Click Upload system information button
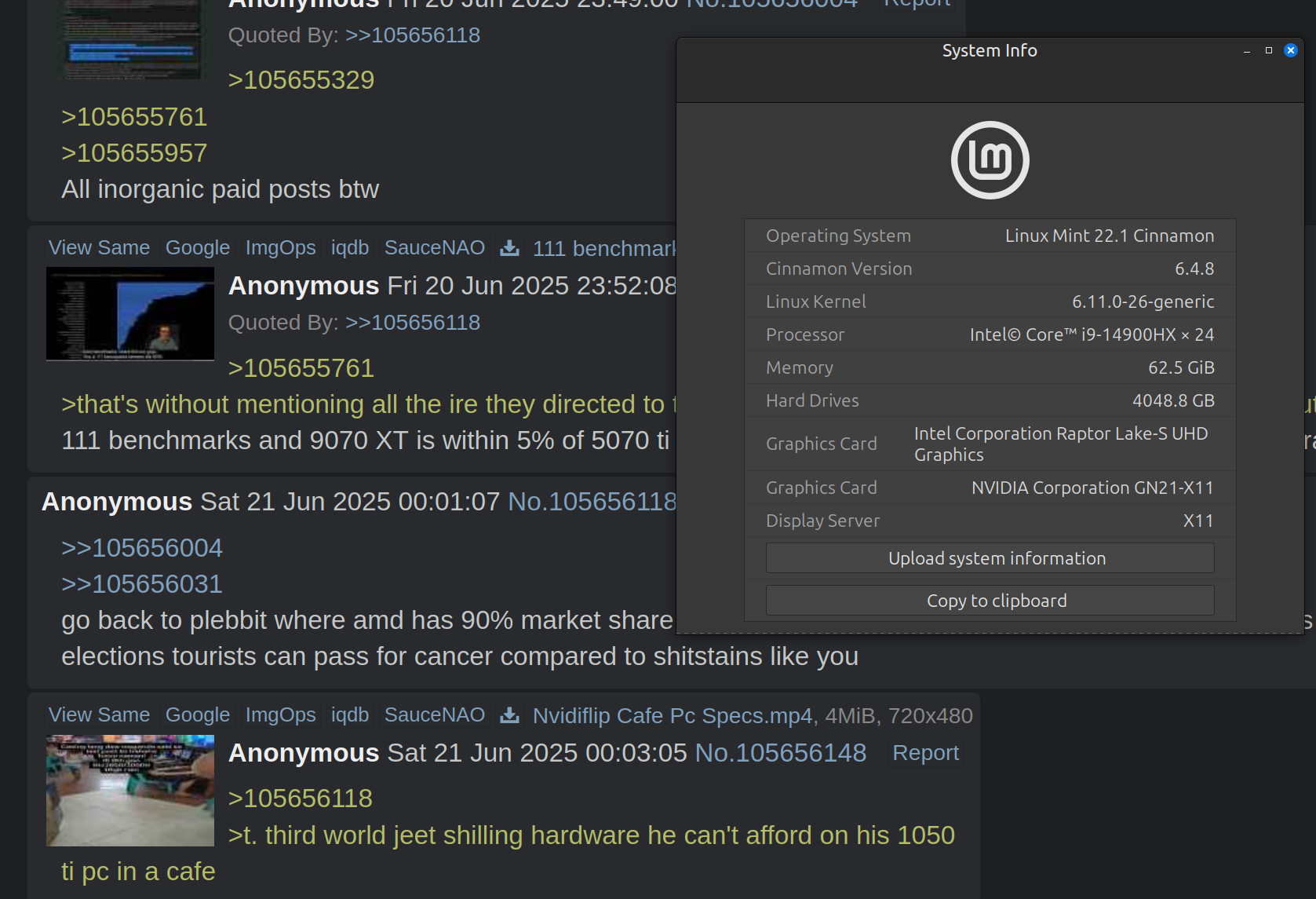This screenshot has width=1316, height=899. pos(990,558)
